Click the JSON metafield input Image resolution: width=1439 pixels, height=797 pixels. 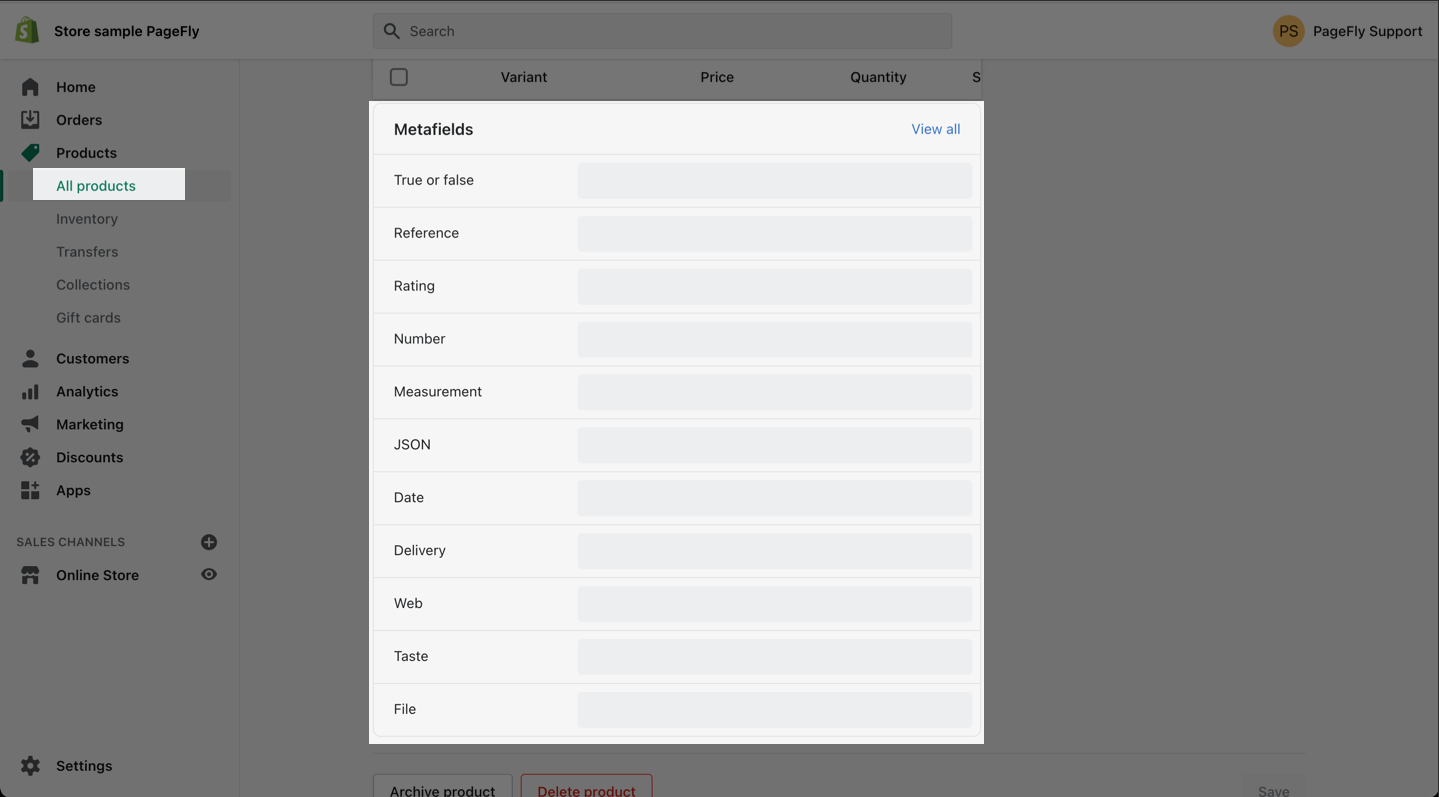(x=774, y=445)
